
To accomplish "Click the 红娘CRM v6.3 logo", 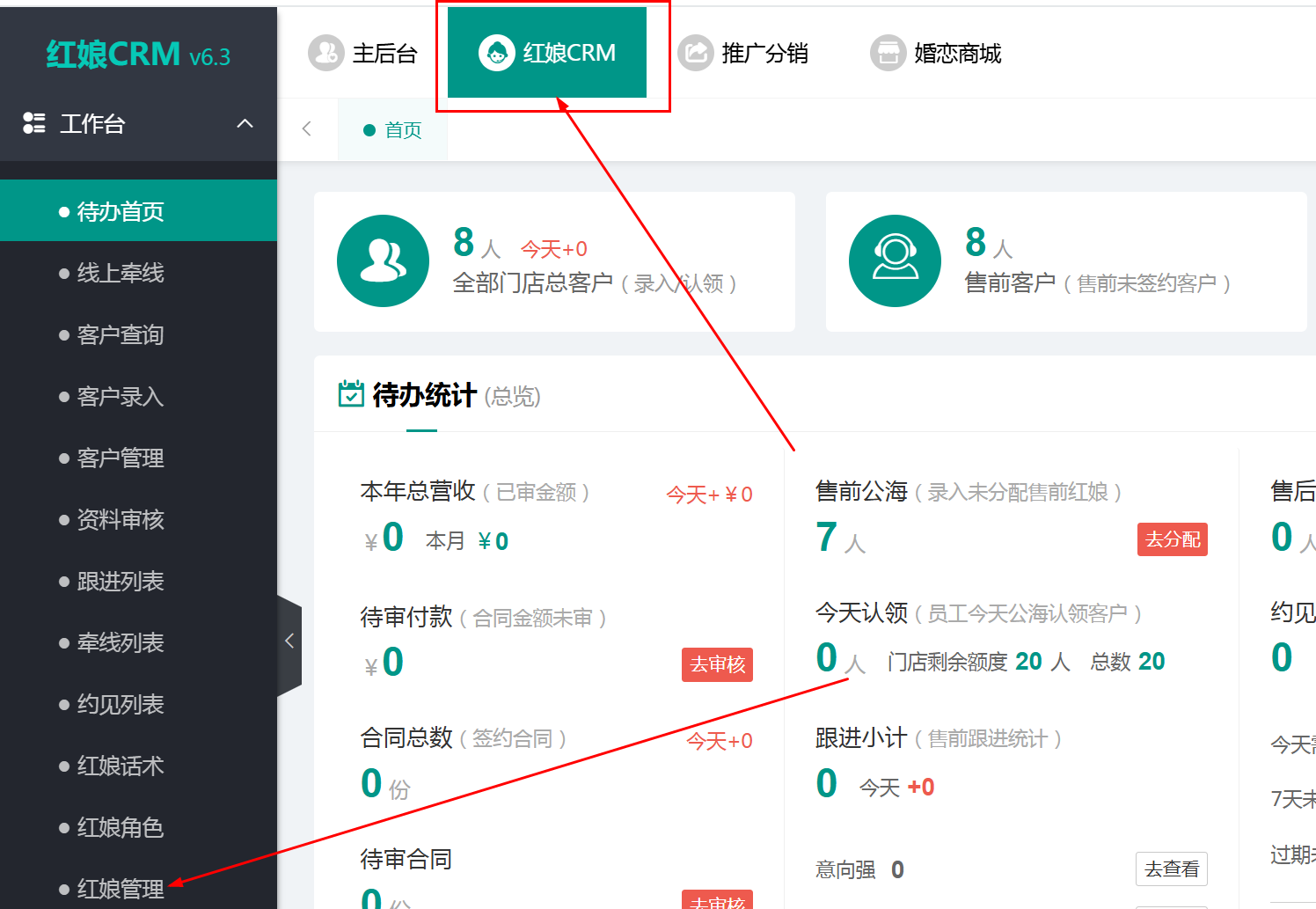I will 138,55.
